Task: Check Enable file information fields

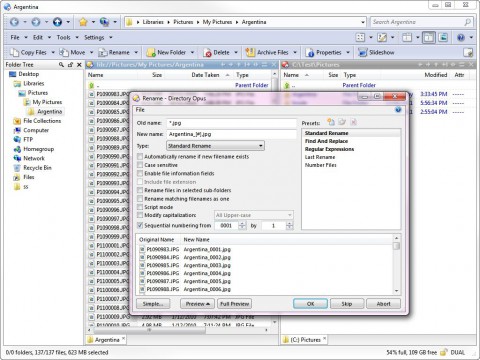Action: point(140,173)
